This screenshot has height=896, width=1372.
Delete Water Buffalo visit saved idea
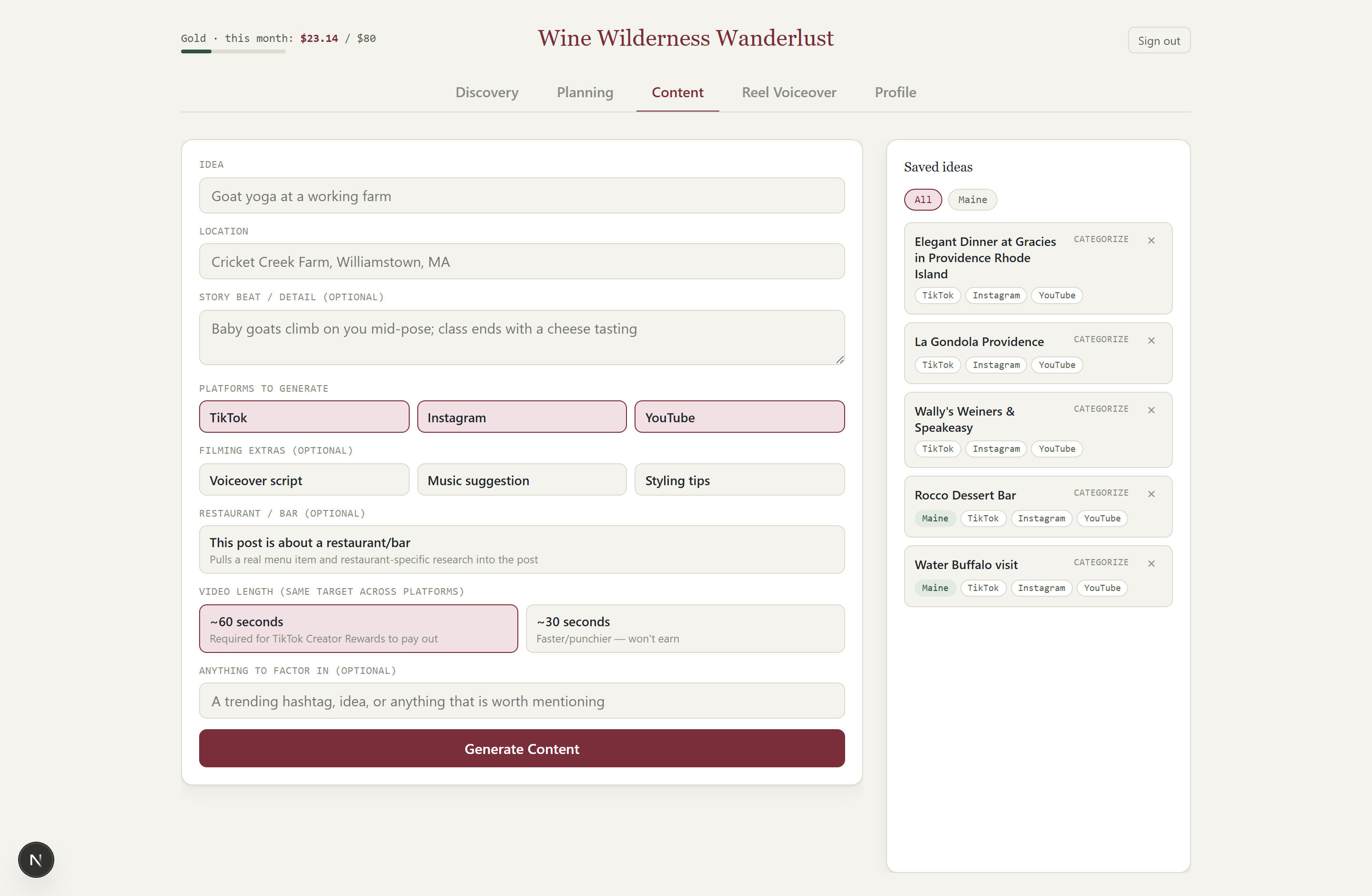point(1151,563)
